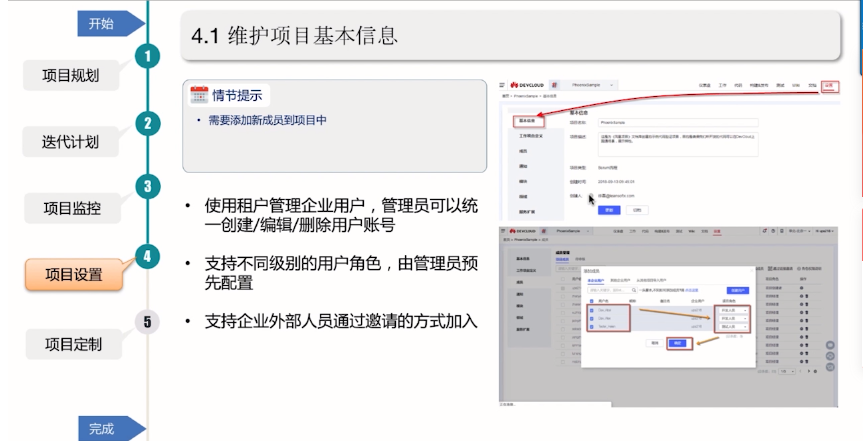Open page-number dropdown below member table

(x=787, y=371)
